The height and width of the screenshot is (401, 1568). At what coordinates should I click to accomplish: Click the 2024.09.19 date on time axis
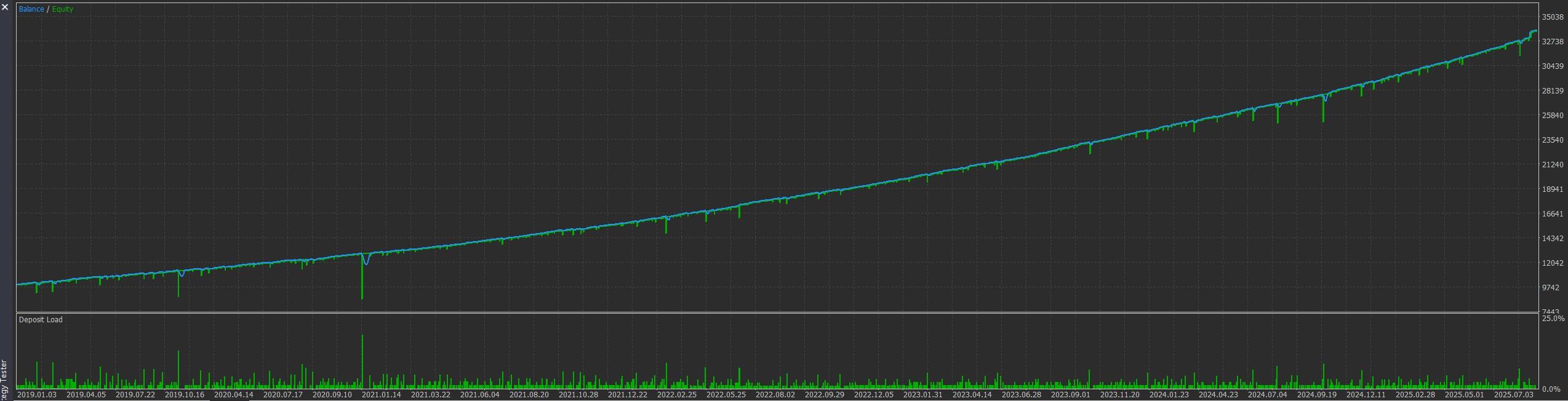coord(1317,394)
